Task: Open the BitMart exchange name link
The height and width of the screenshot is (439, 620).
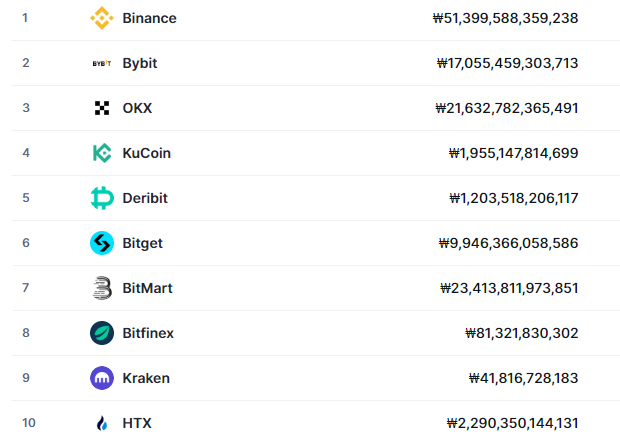Action: (x=147, y=288)
